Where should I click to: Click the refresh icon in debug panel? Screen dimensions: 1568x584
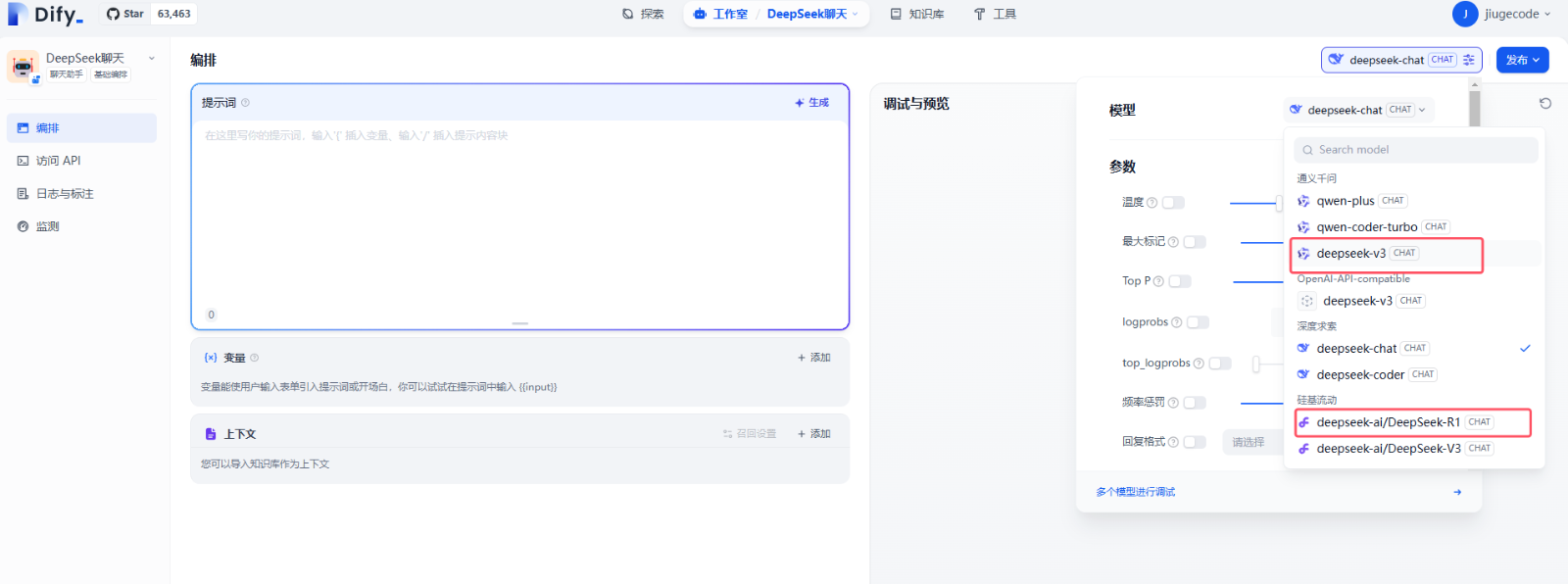pos(1545,104)
